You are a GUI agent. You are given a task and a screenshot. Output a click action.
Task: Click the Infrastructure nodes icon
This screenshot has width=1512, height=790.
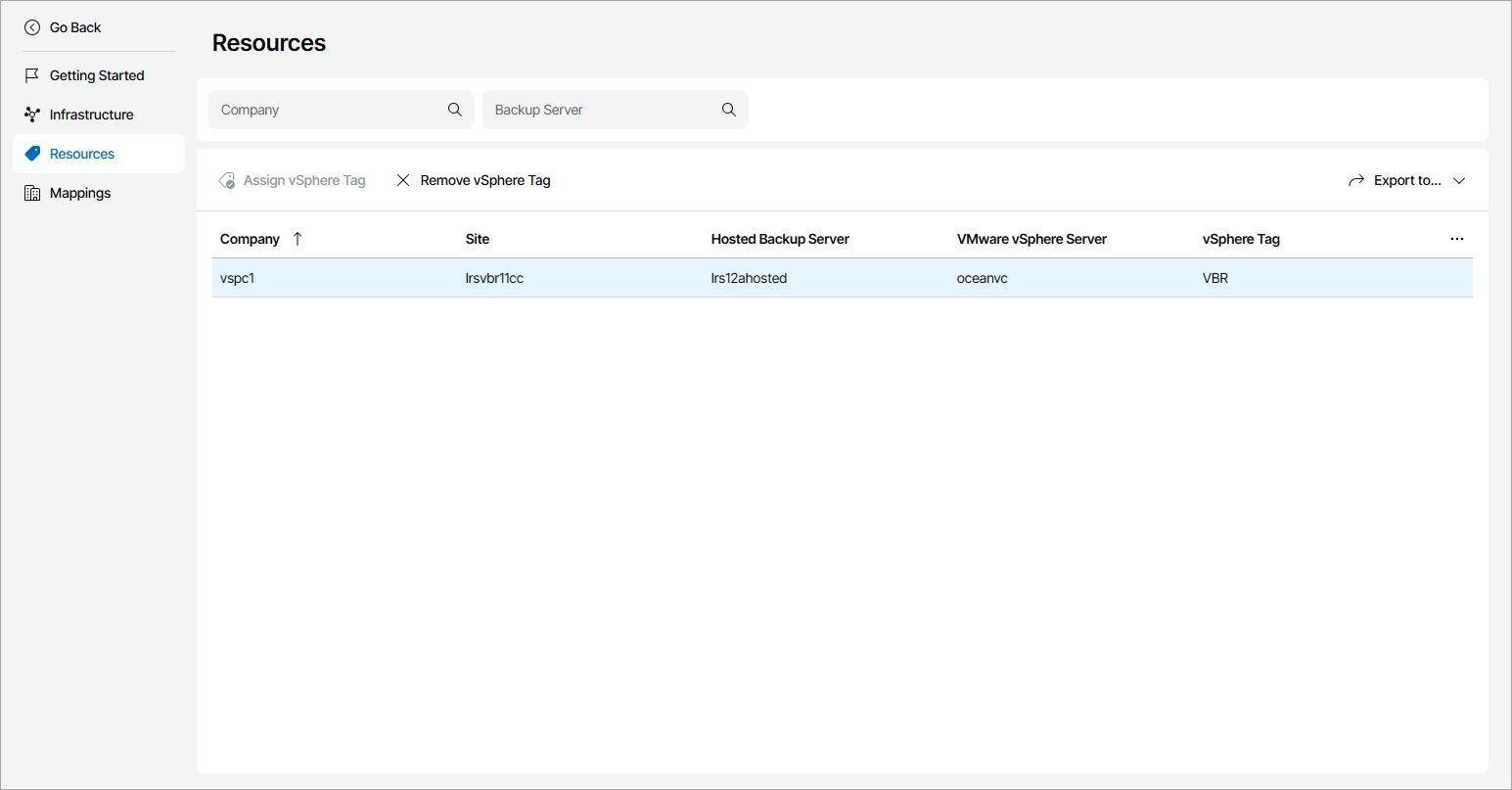32,115
